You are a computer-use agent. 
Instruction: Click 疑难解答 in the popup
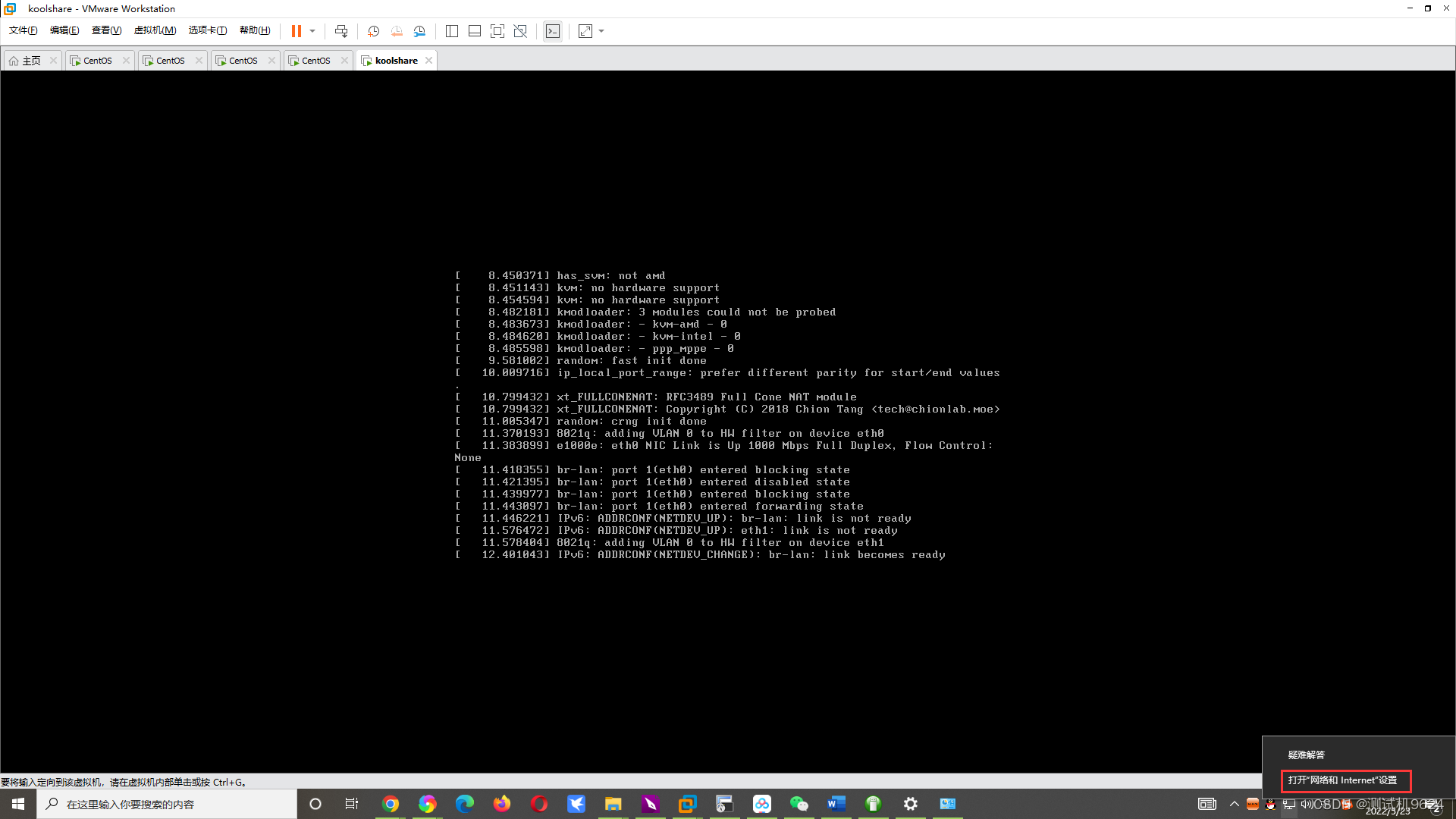pos(1306,755)
